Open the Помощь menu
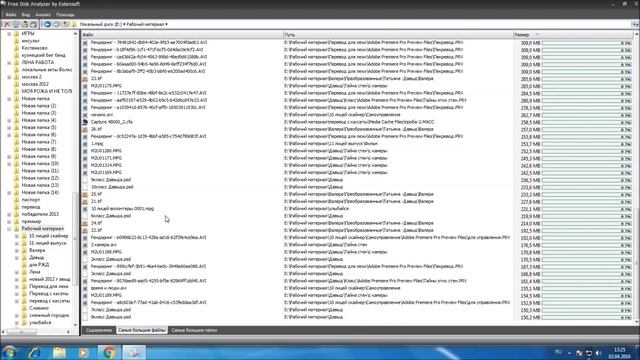This screenshot has width=640, height=360. click(65, 15)
